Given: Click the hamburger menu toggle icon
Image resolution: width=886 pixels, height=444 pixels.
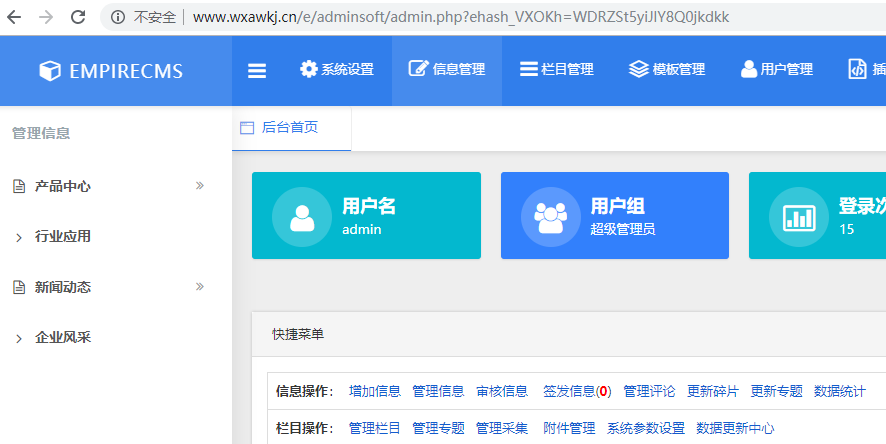Looking at the screenshot, I should (257, 70).
